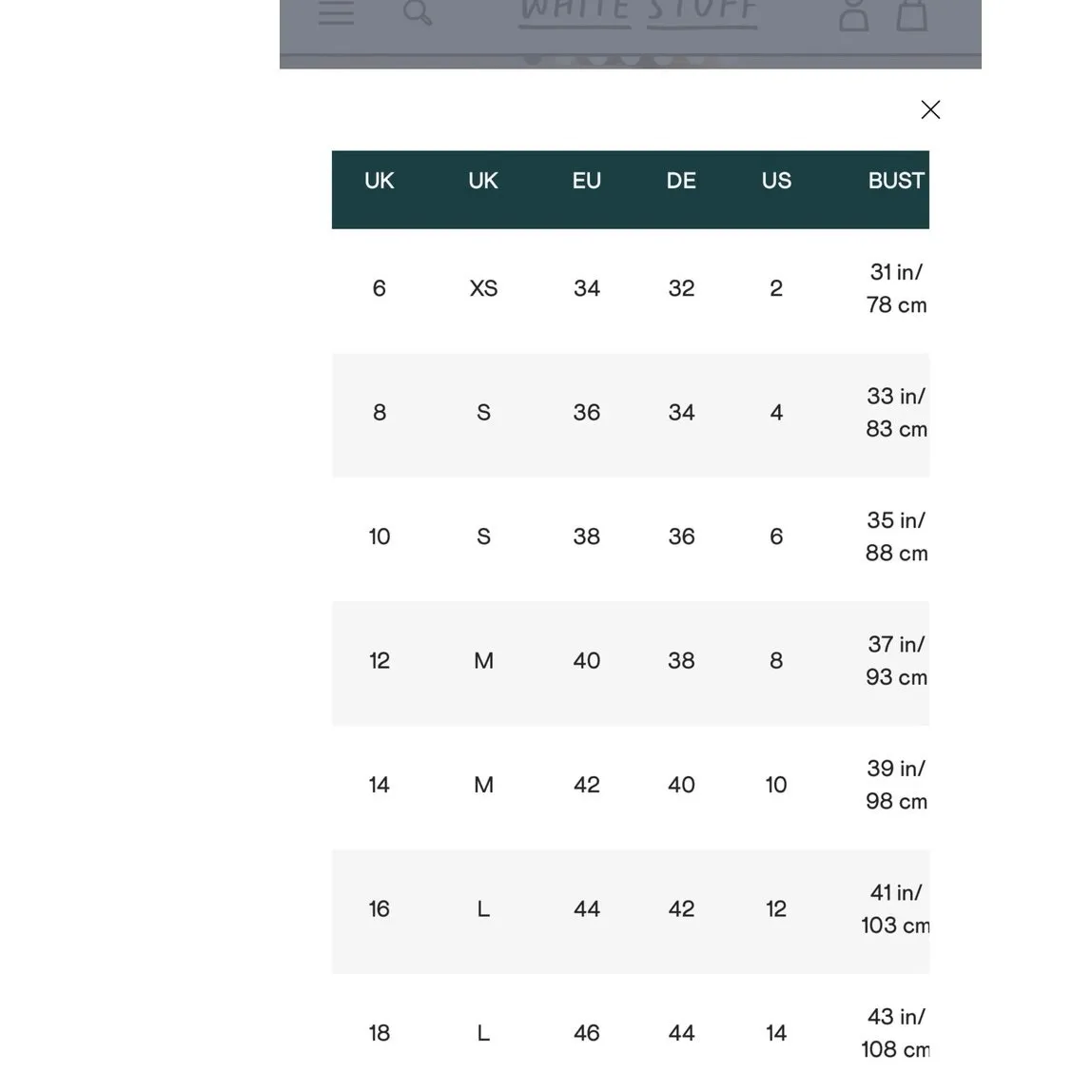Click the 37 in/93 cm bust measurement
This screenshot has height=1092, width=1092.
click(x=895, y=660)
